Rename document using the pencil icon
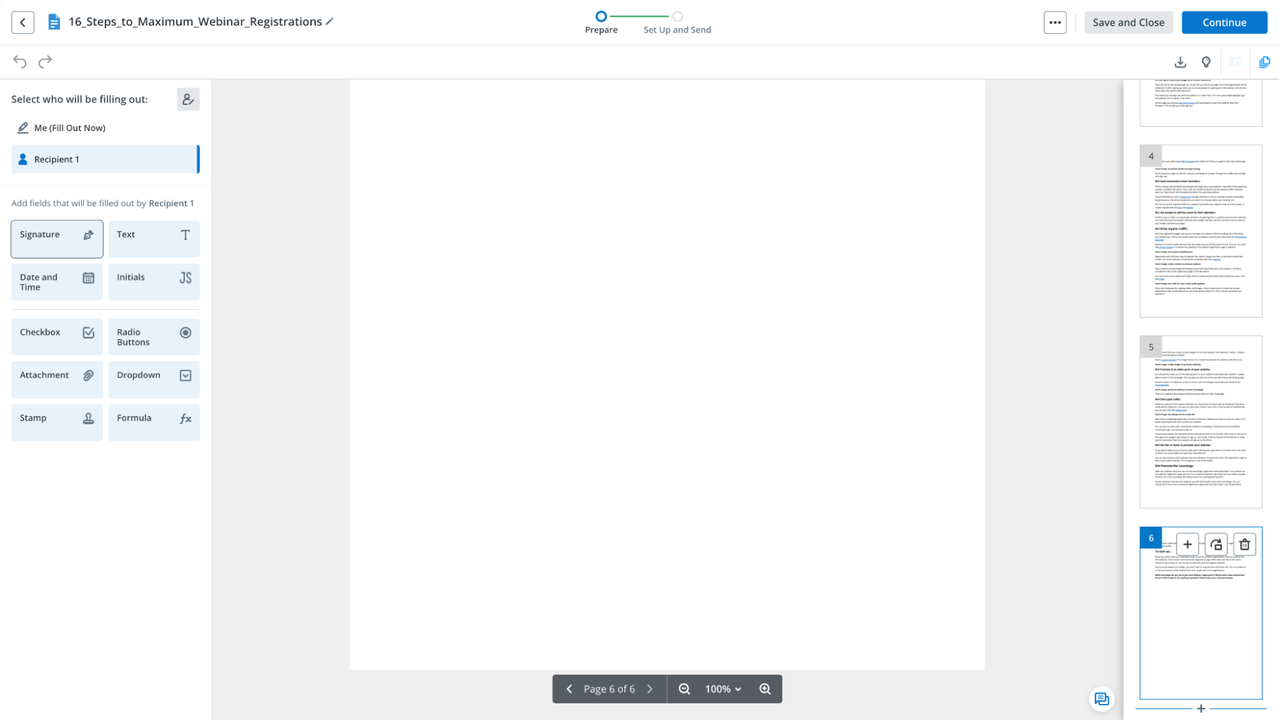 point(330,22)
